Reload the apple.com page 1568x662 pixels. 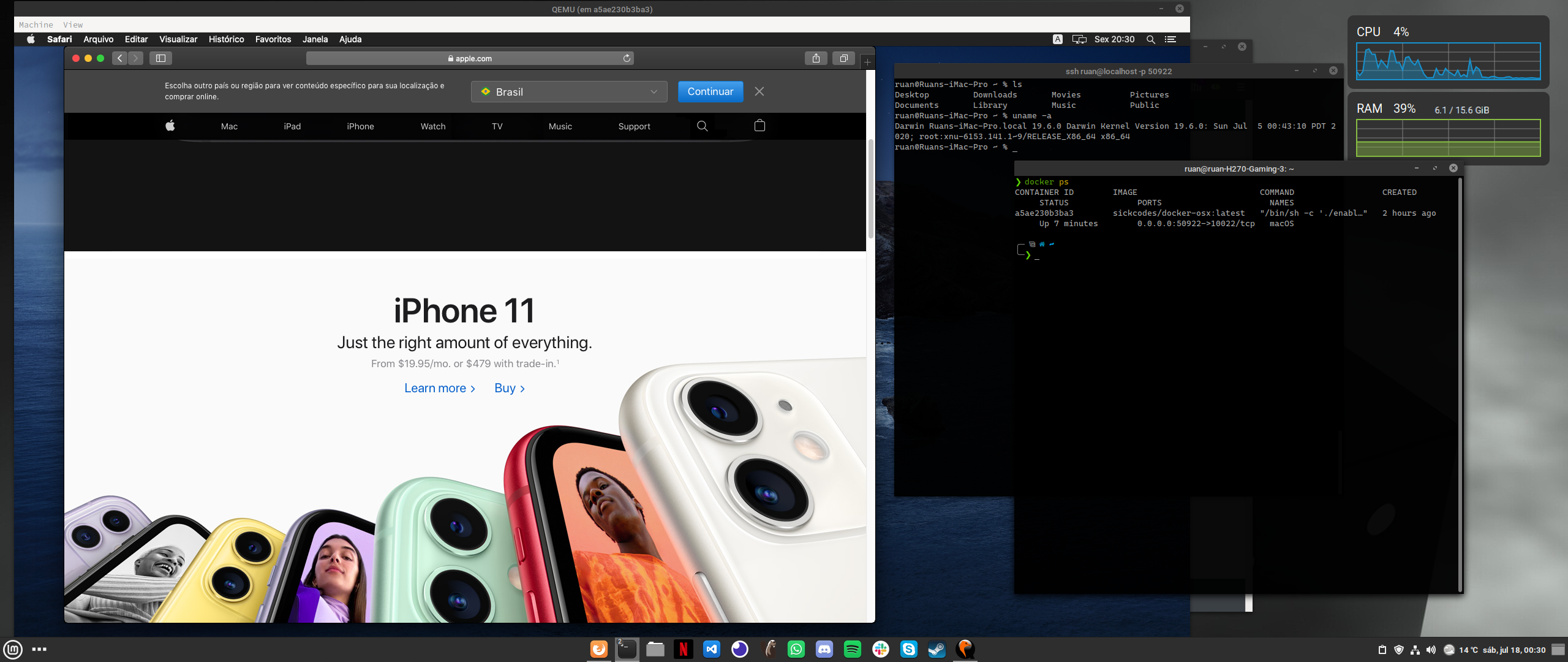coord(627,58)
